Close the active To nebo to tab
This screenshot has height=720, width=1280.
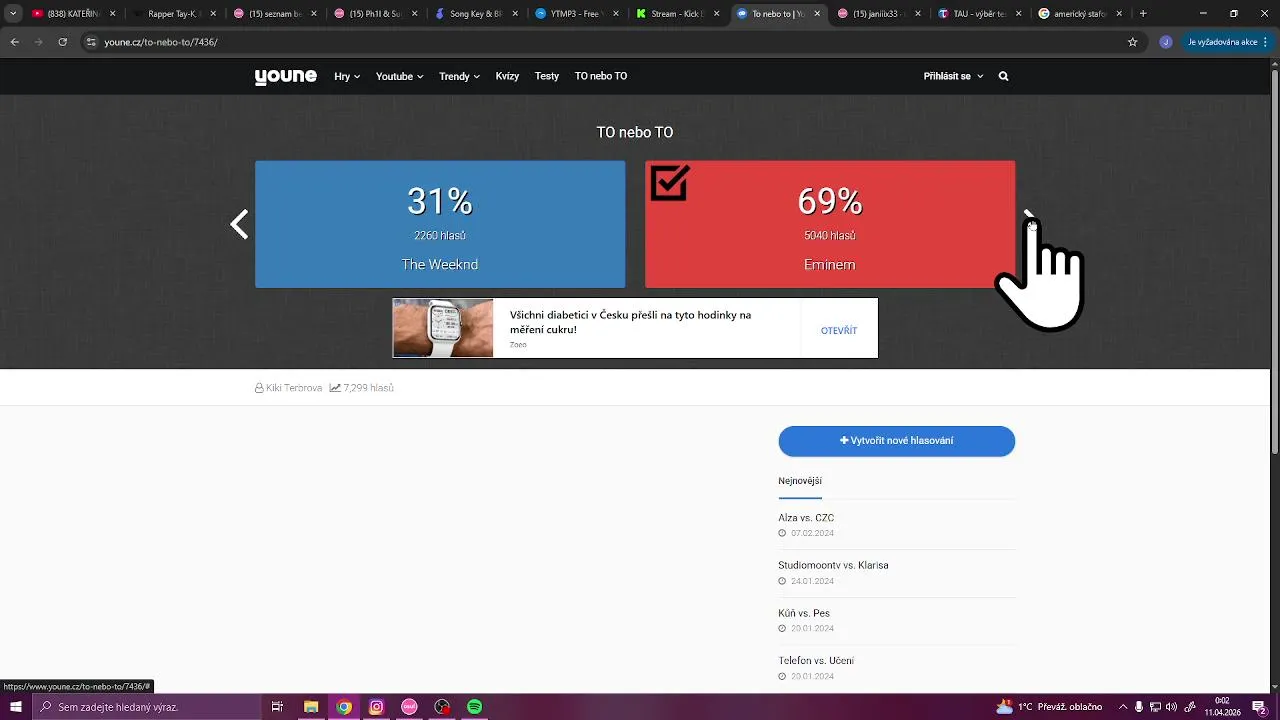click(x=817, y=14)
